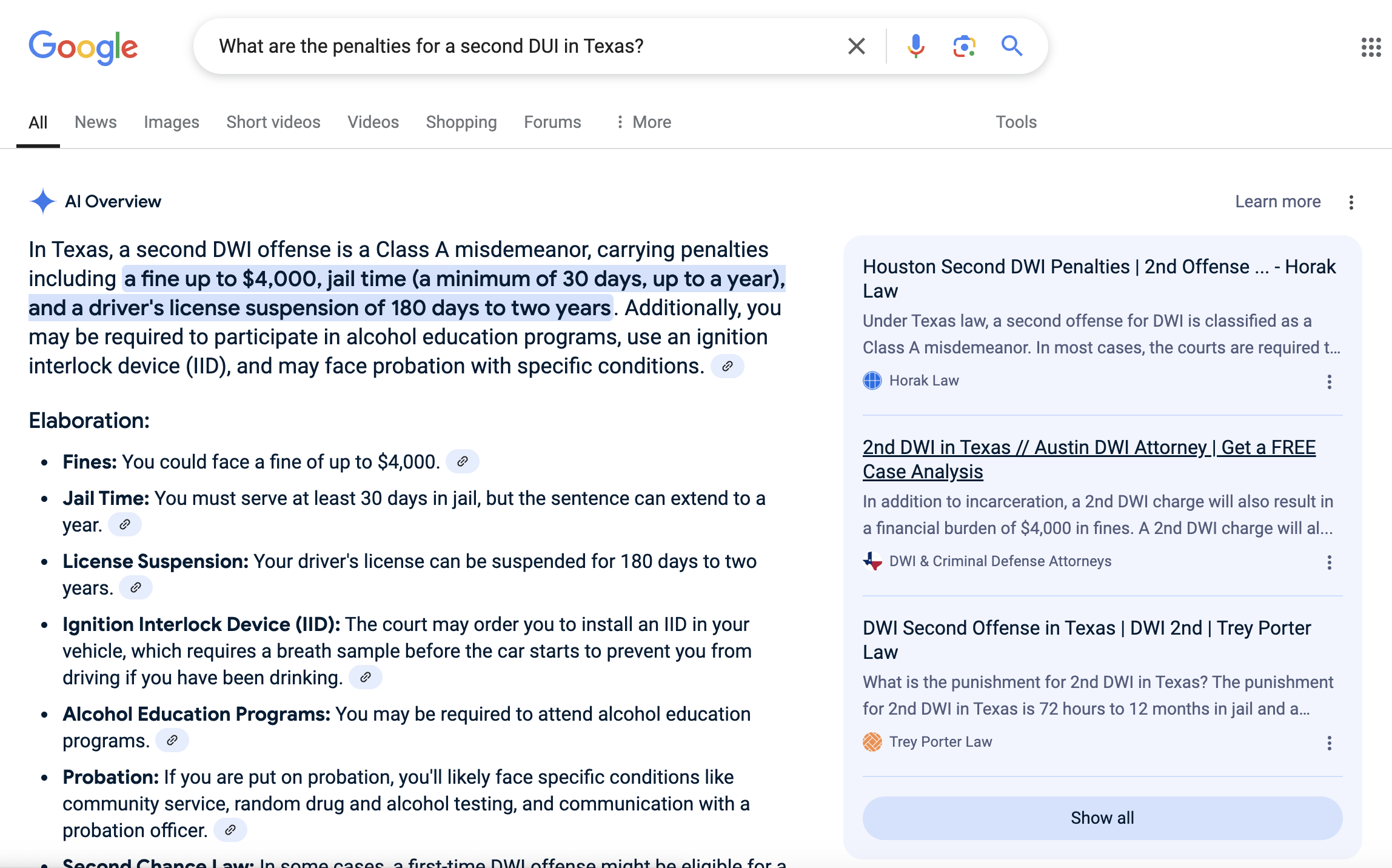Open Google Lens image search
This screenshot has width=1392, height=868.
tap(964, 46)
